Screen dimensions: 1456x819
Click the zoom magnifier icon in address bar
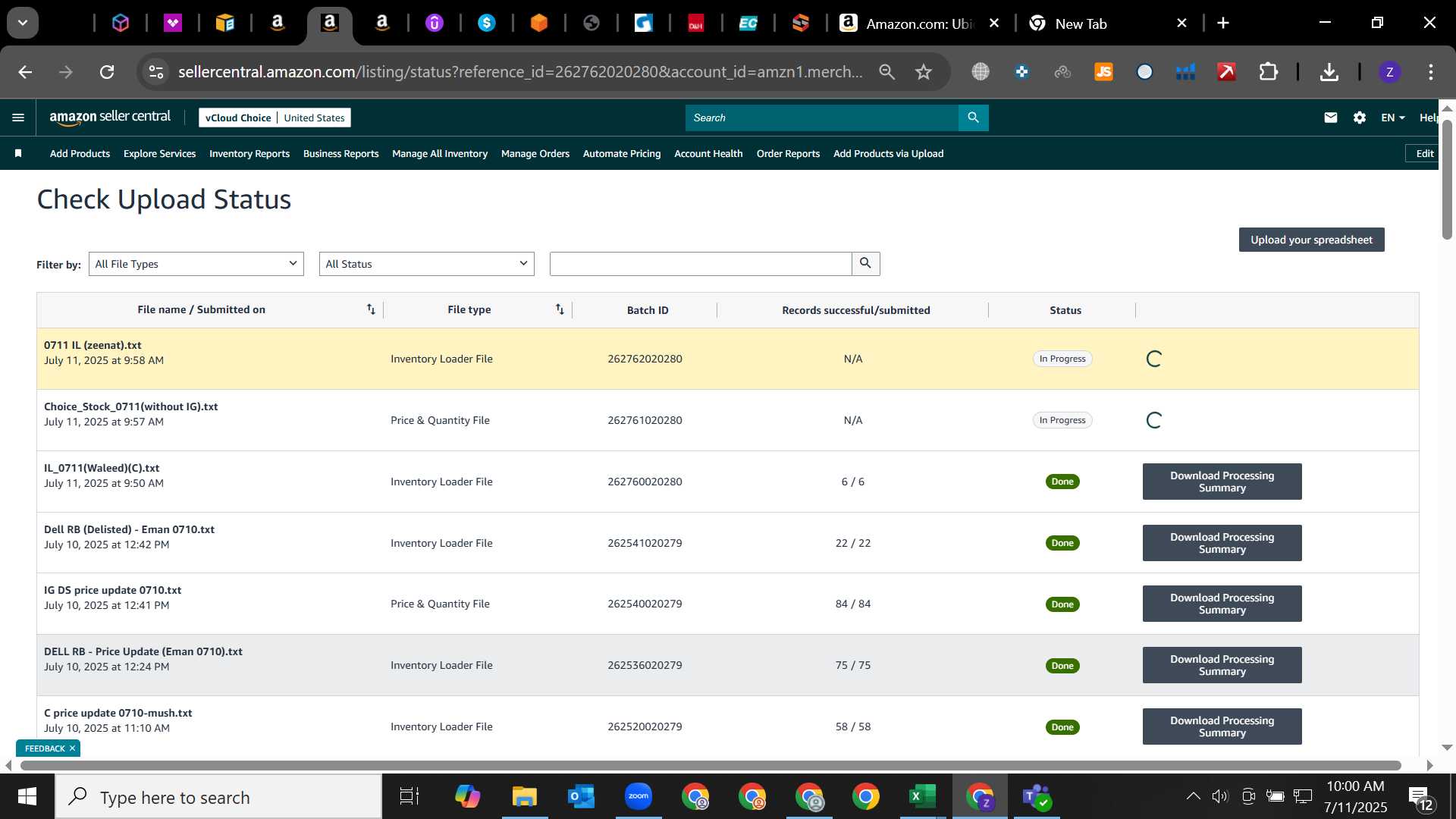(x=886, y=72)
